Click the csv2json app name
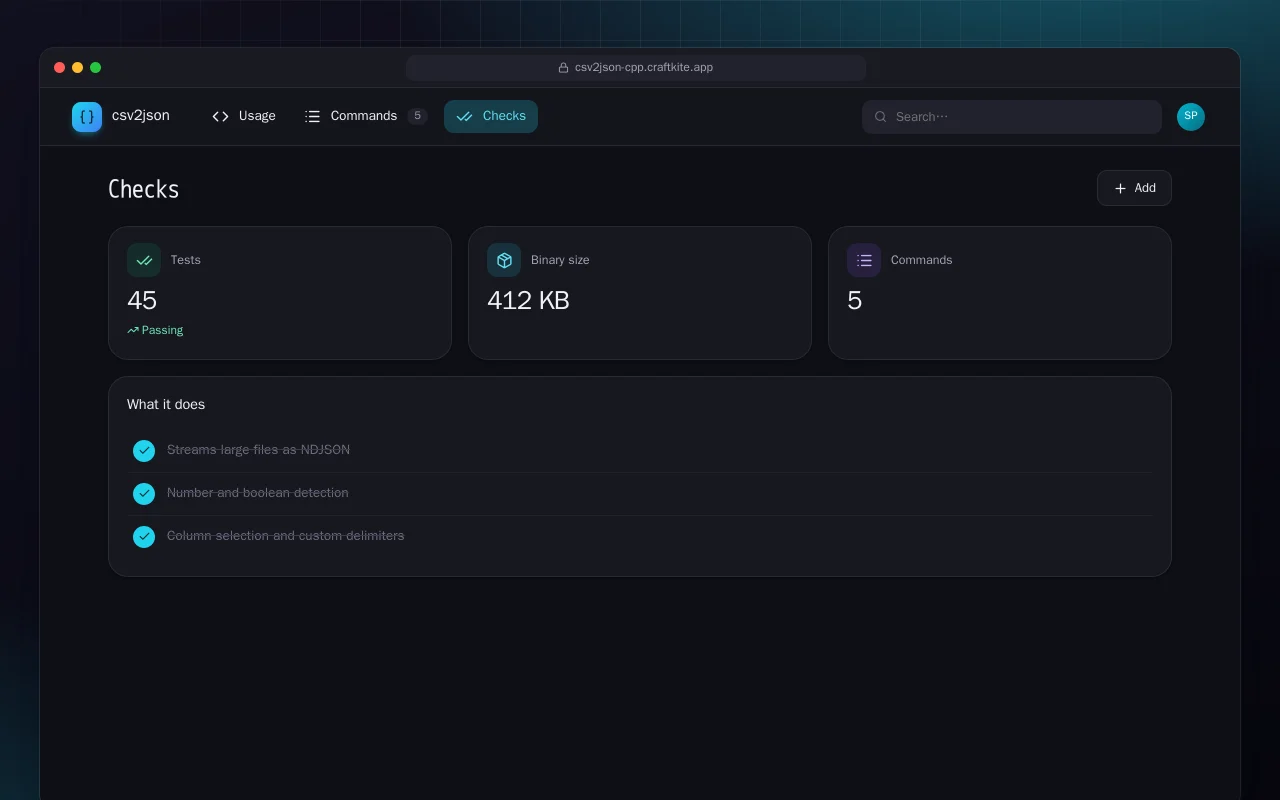 141,116
